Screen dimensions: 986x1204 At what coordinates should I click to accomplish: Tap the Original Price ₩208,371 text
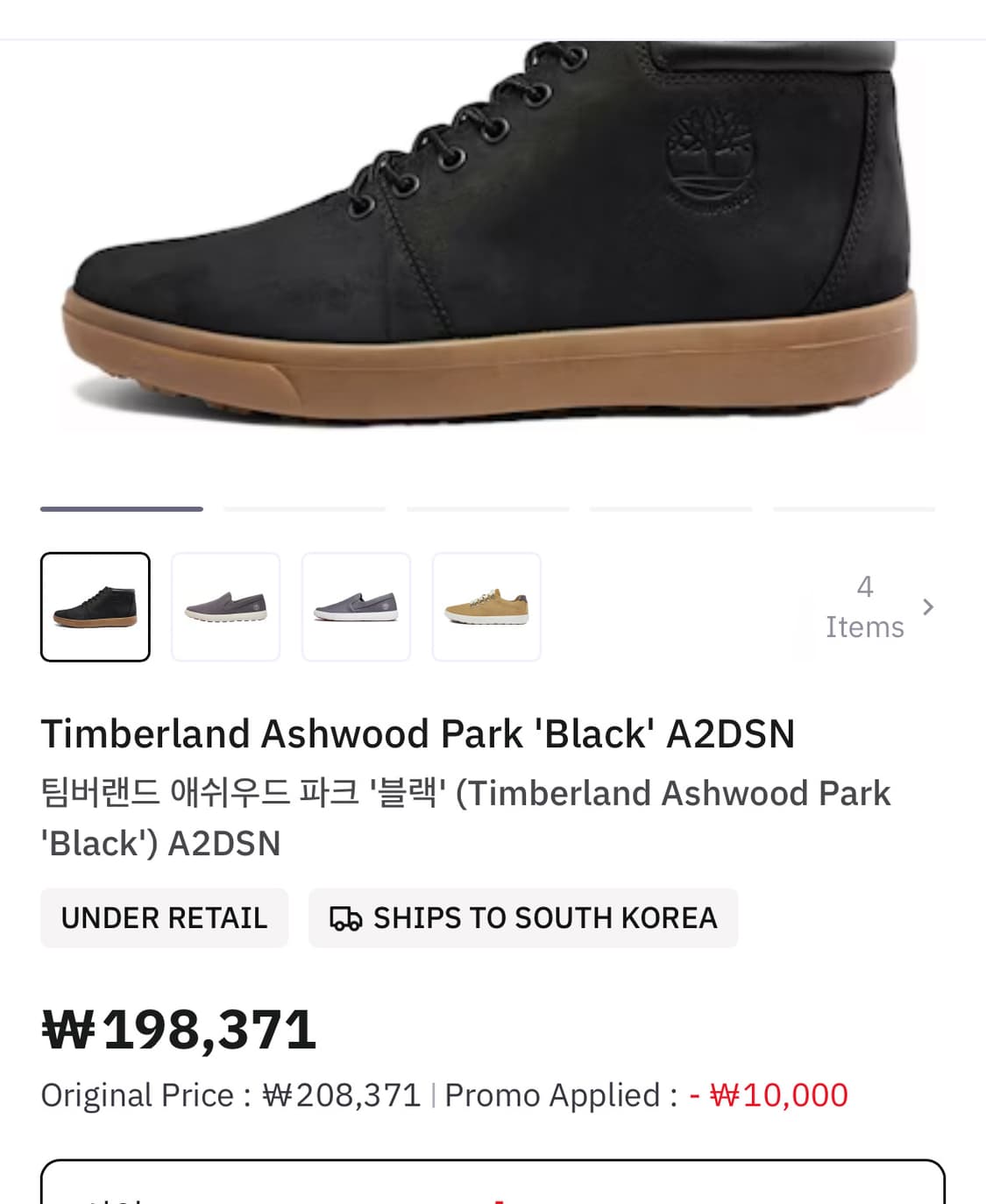[231, 1095]
